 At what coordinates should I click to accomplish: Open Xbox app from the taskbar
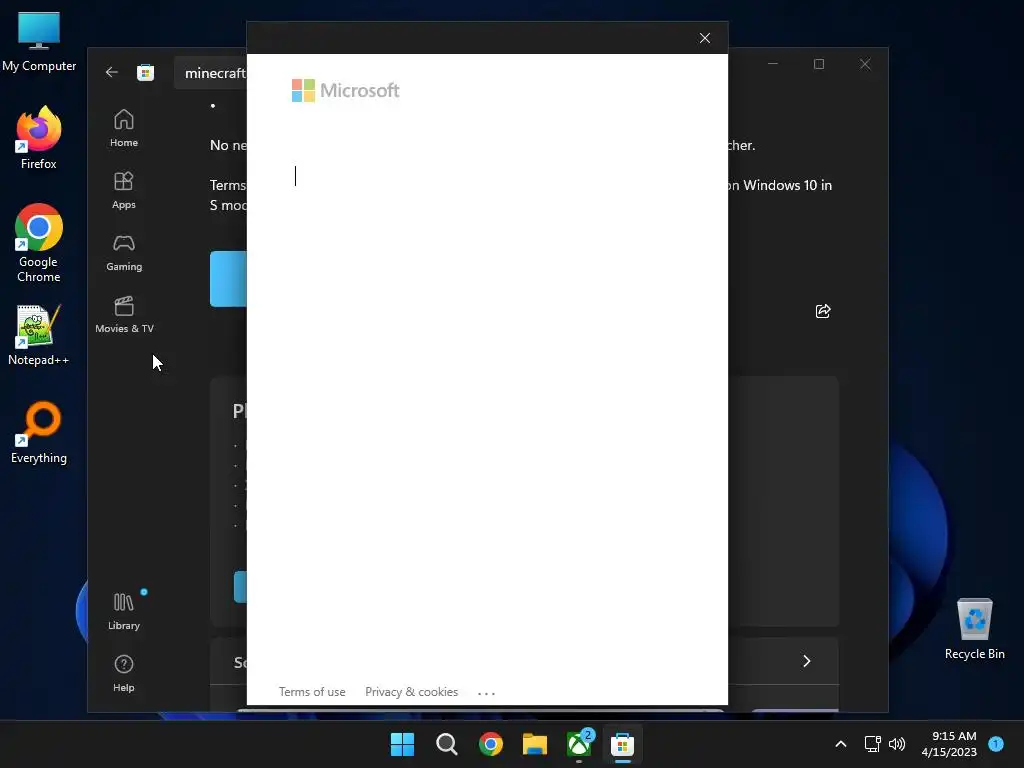click(579, 744)
